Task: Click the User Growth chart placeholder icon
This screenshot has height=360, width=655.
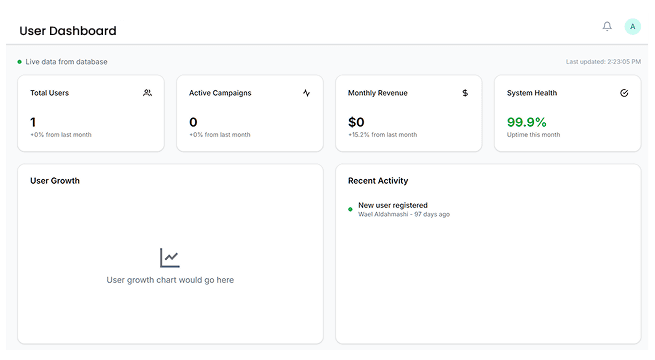Action: tap(170, 258)
